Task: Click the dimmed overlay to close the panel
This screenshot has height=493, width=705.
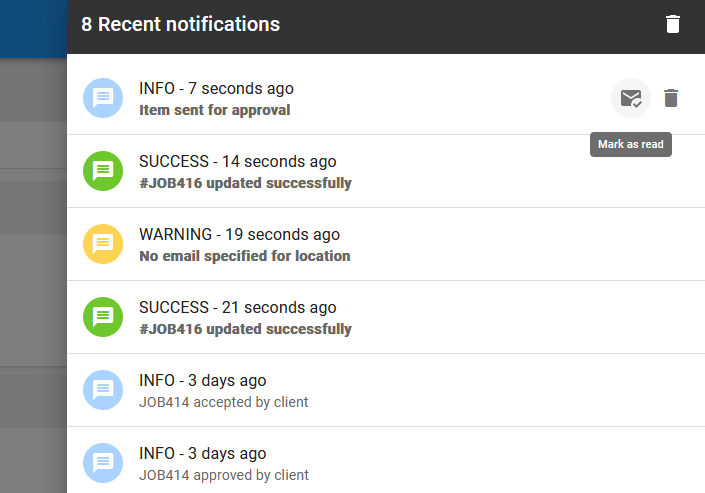Action: (x=33, y=270)
